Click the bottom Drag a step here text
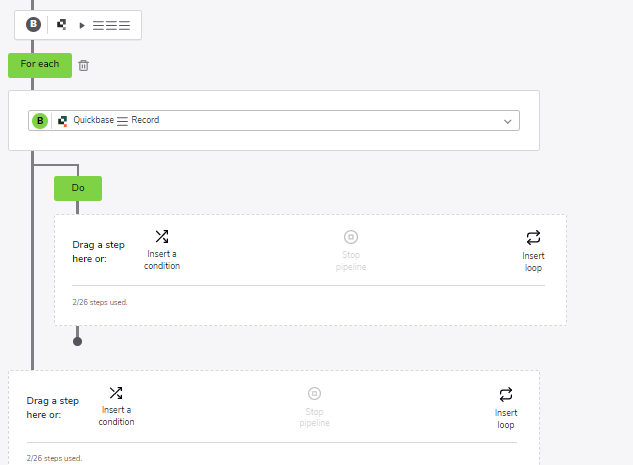Screen dimensions: 633x465 (52, 408)
